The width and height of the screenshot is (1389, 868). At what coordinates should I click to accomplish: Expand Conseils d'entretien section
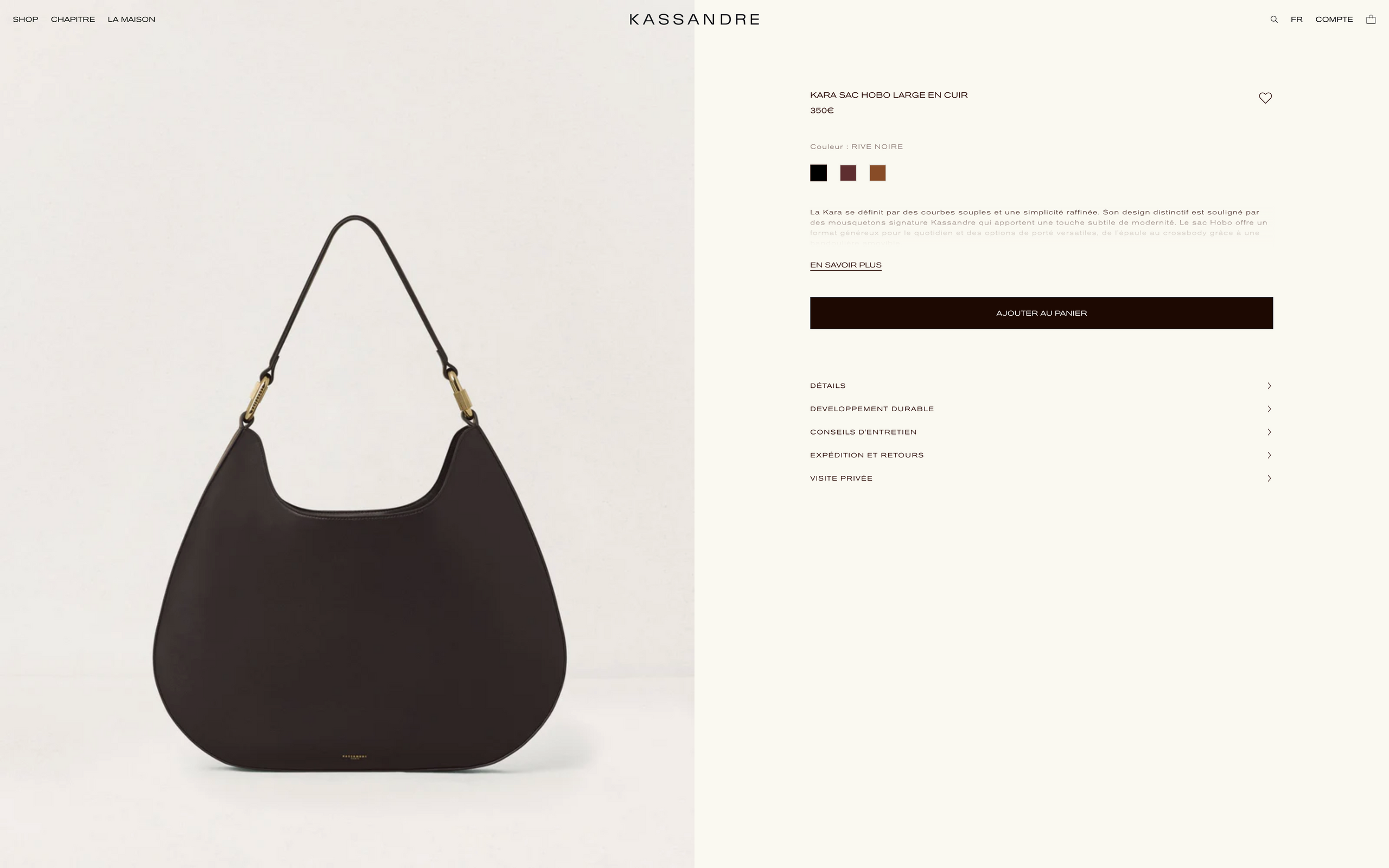click(x=1041, y=432)
